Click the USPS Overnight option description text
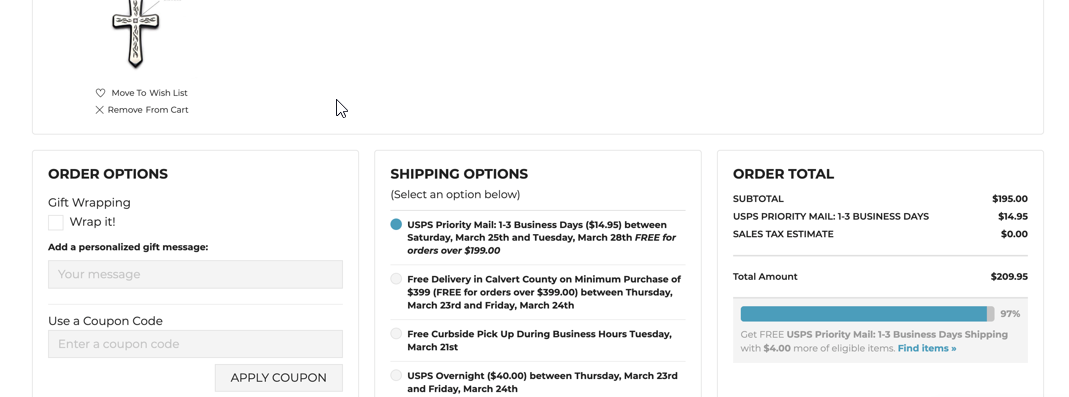1069x397 pixels. [x=543, y=382]
